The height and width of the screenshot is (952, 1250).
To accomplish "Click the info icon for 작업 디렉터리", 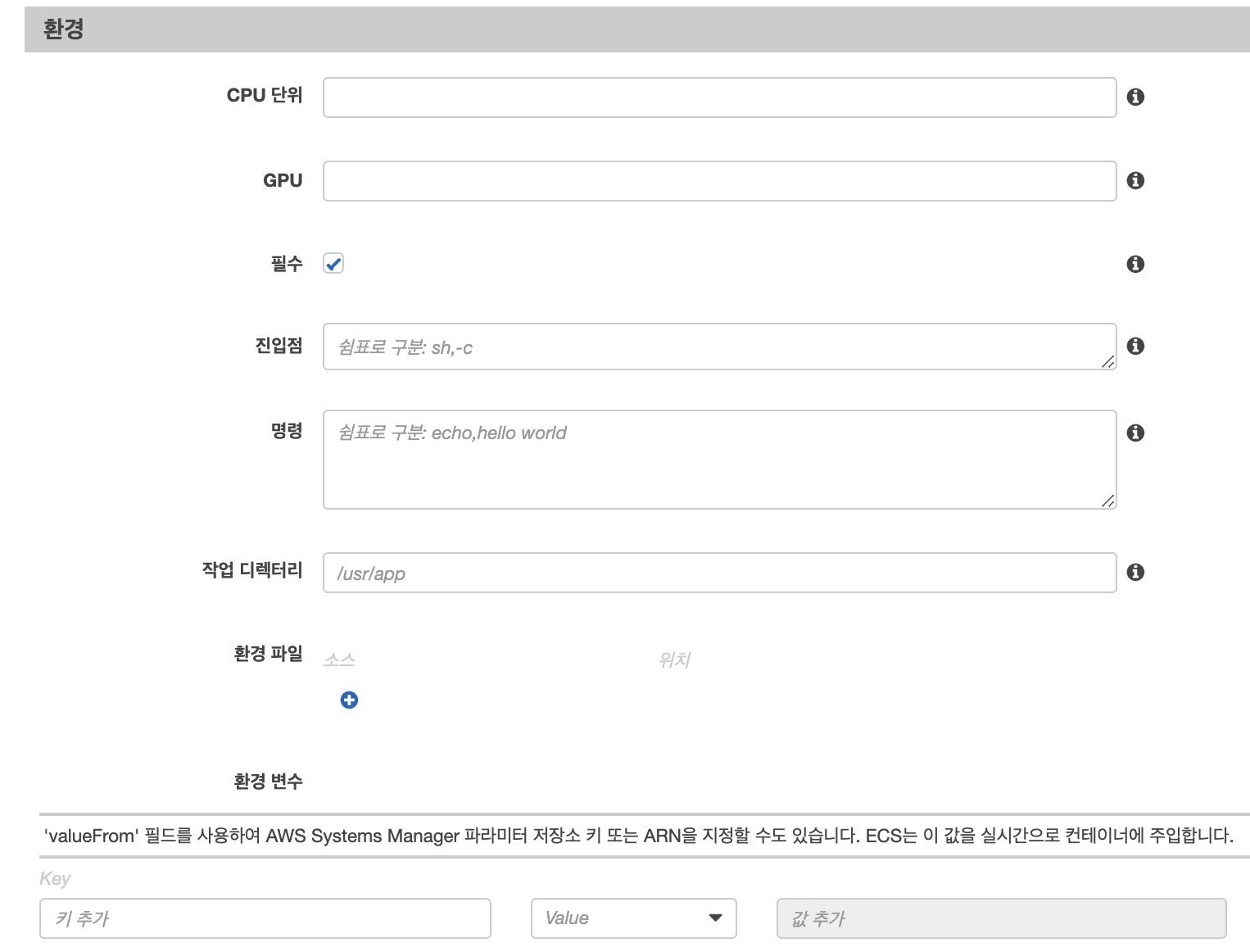I will [1135, 572].
